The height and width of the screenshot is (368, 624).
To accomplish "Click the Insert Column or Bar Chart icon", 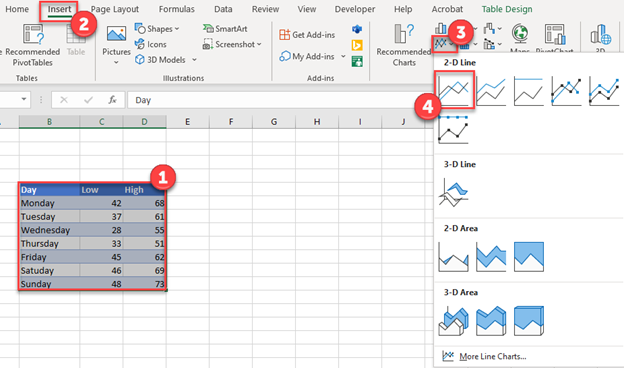I will pos(441,28).
